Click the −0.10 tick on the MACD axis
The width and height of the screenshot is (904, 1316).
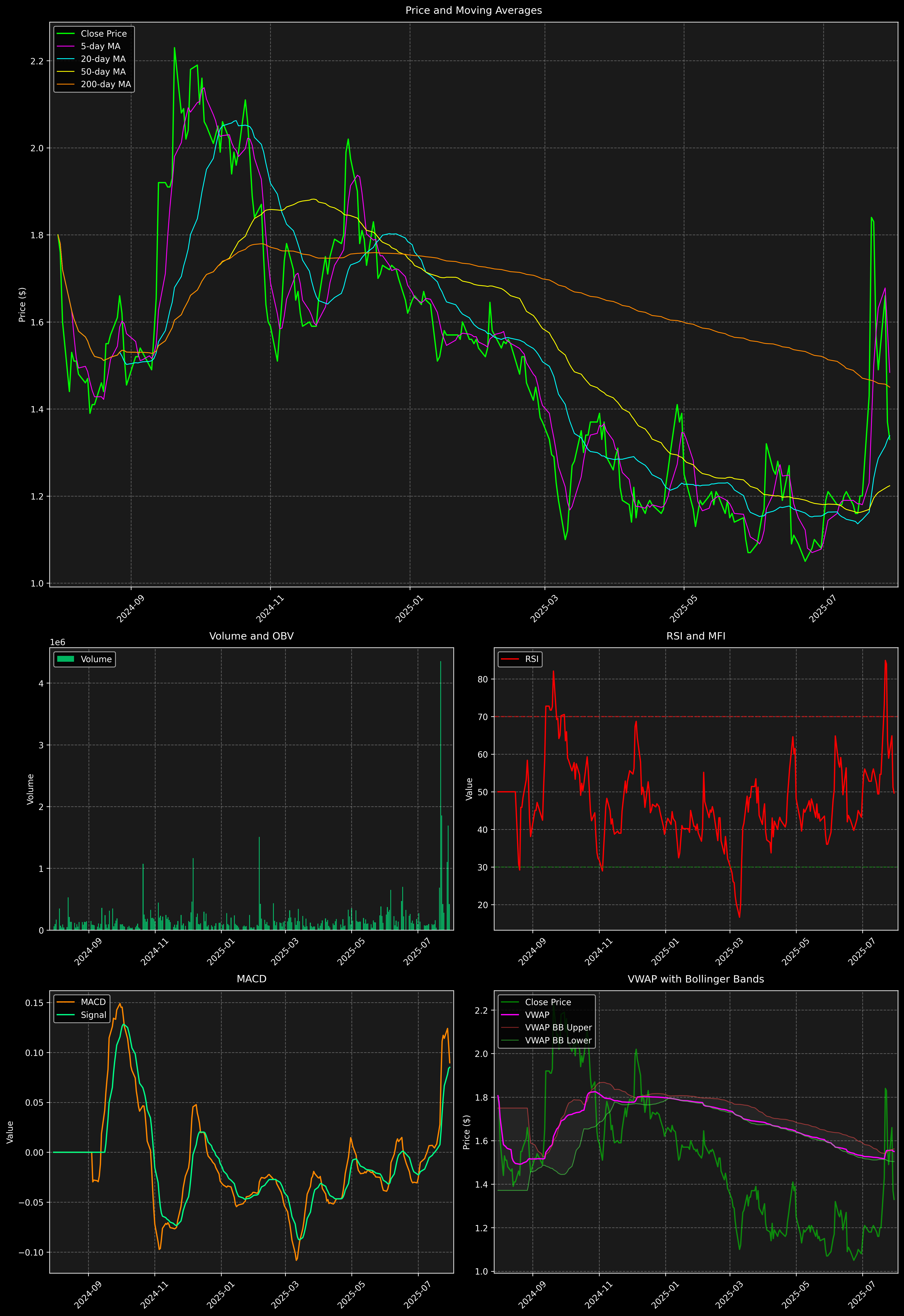(x=31, y=1252)
